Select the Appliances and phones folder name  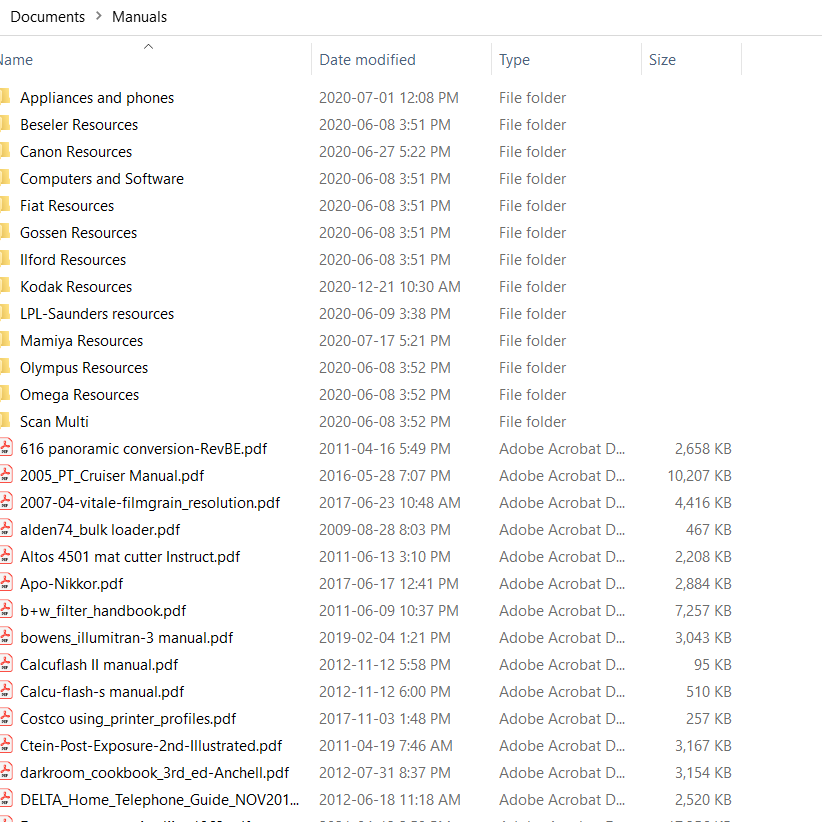click(x=97, y=98)
